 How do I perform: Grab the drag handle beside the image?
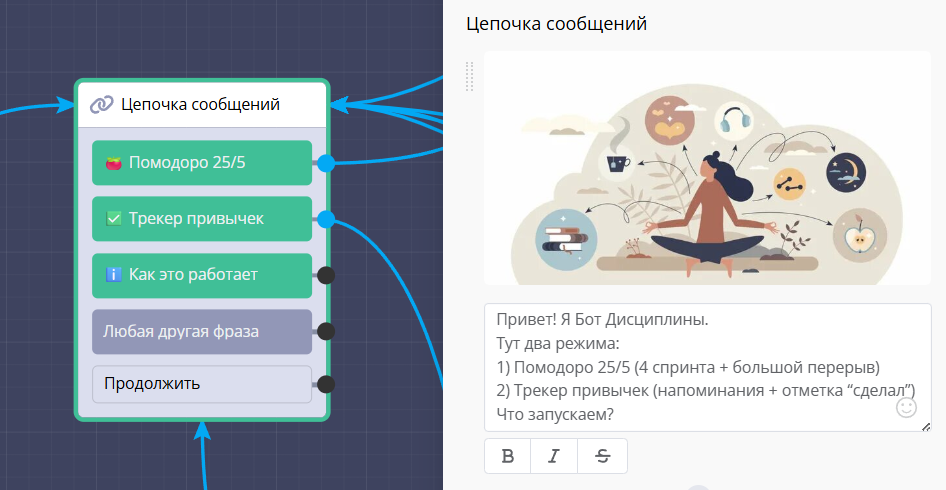pyautogui.click(x=470, y=76)
